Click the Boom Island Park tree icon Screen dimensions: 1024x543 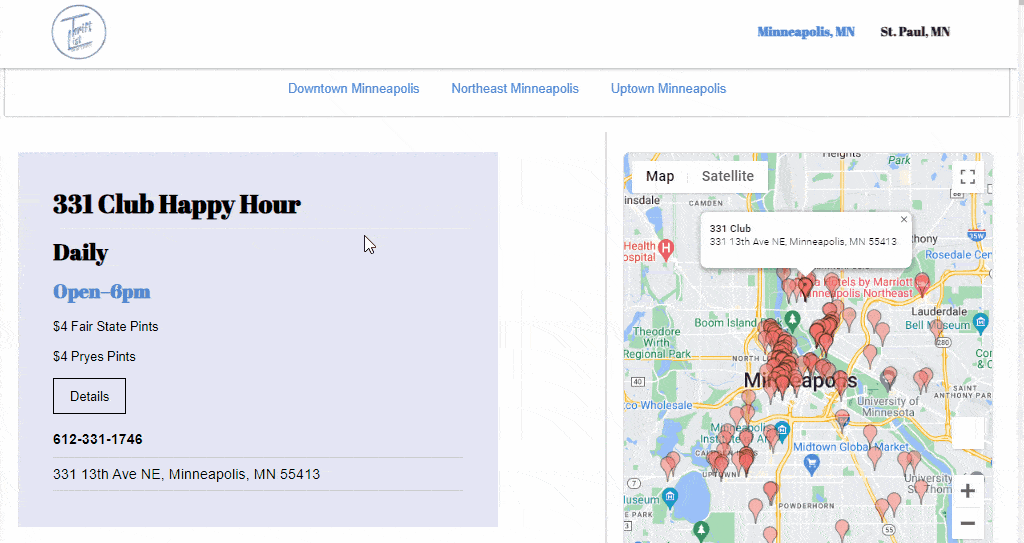[x=792, y=320]
